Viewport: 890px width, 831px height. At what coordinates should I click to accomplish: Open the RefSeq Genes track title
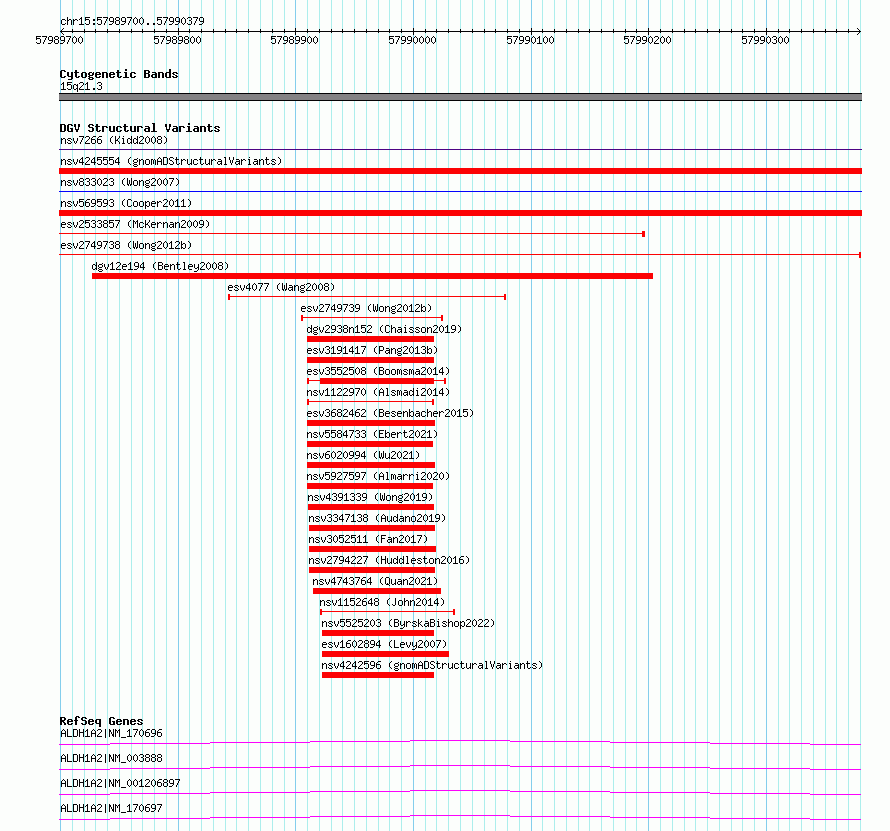pos(101,721)
